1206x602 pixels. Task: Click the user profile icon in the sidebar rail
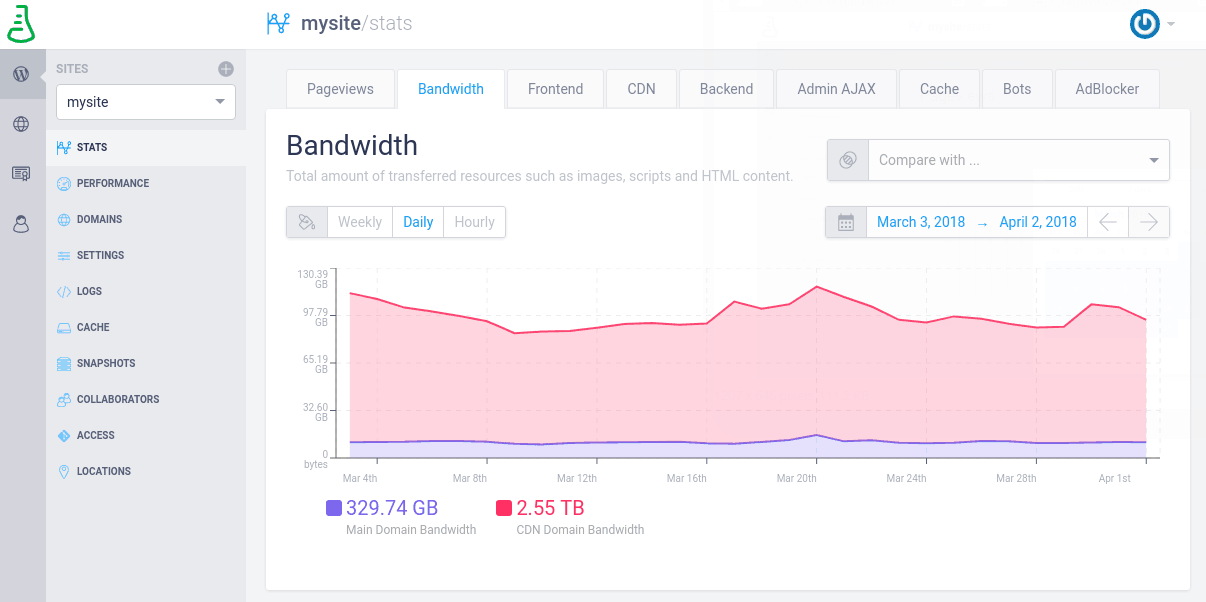pos(21,224)
